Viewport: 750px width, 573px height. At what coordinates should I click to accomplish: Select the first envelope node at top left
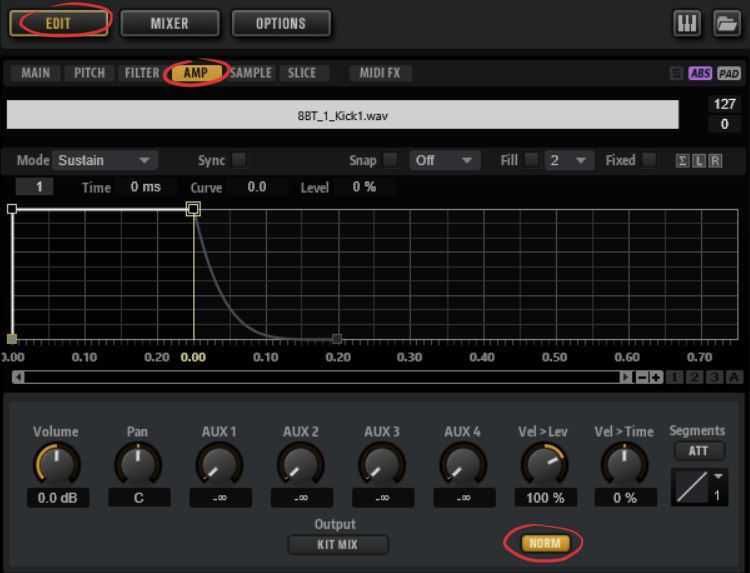12,209
